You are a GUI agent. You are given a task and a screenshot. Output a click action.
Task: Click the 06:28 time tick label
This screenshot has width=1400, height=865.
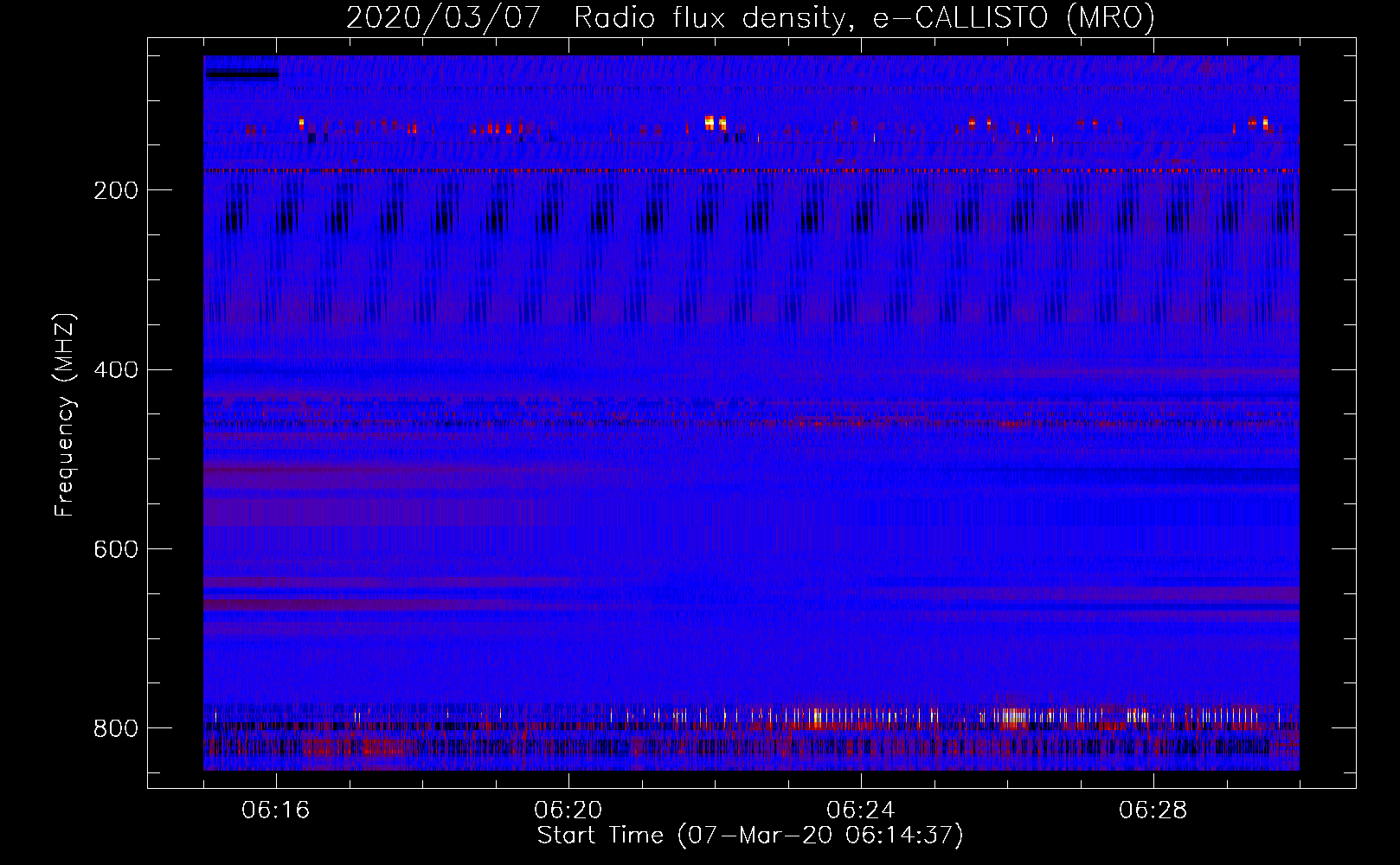coord(1153,811)
